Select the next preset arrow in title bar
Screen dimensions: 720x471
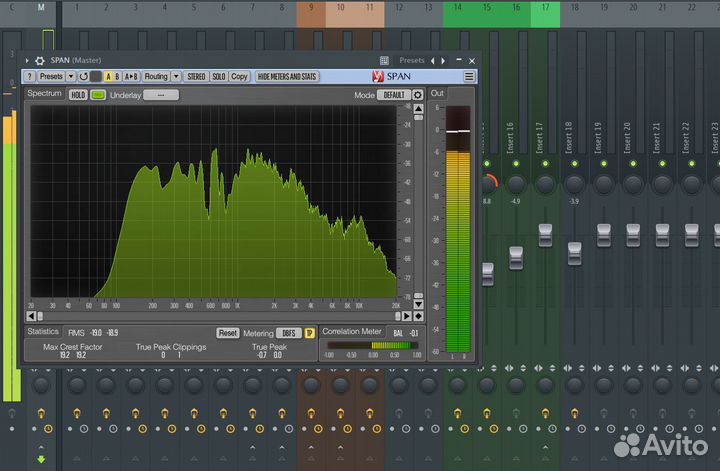(x=443, y=60)
